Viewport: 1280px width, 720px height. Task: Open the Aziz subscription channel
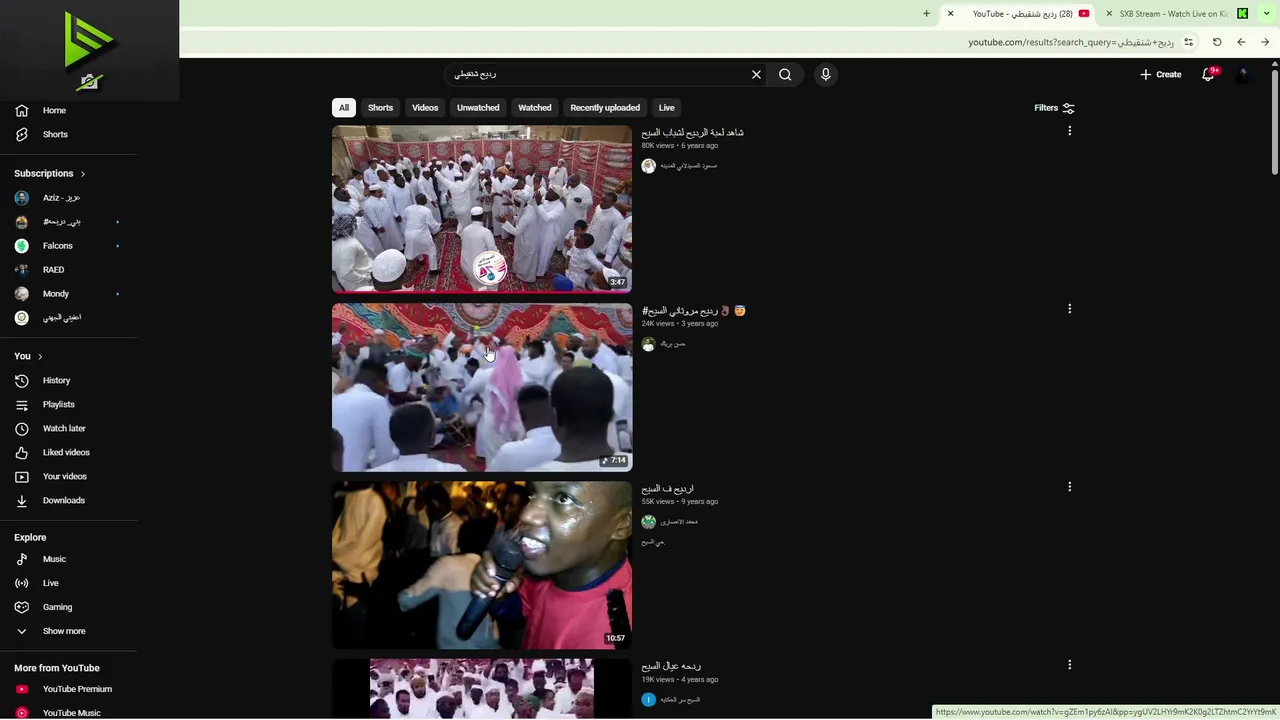click(61, 198)
